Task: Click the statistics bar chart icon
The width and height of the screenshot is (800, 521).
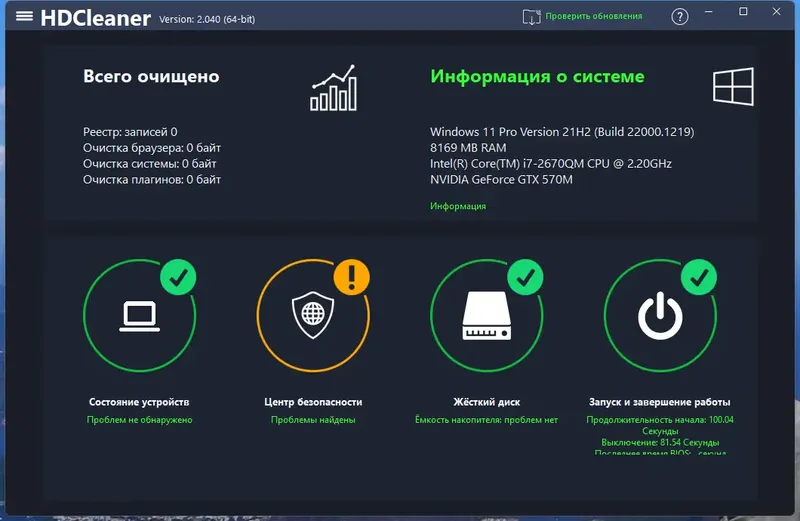Action: coord(334,88)
